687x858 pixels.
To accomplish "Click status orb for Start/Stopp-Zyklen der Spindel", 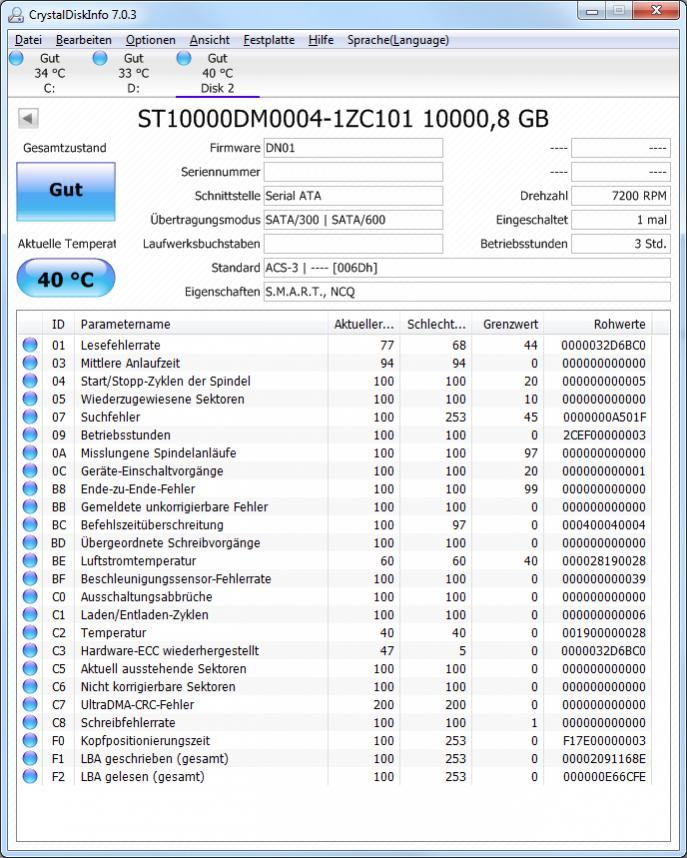I will (30, 381).
